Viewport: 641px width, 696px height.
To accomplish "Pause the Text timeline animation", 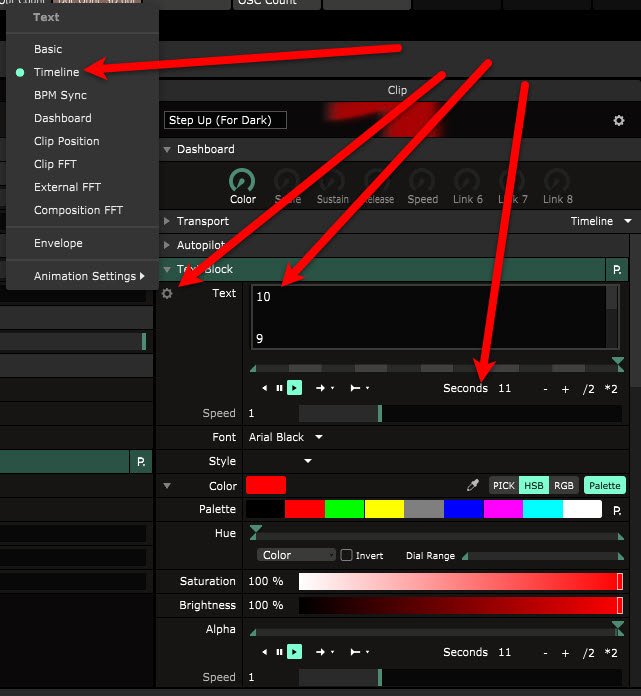I will tap(280, 388).
